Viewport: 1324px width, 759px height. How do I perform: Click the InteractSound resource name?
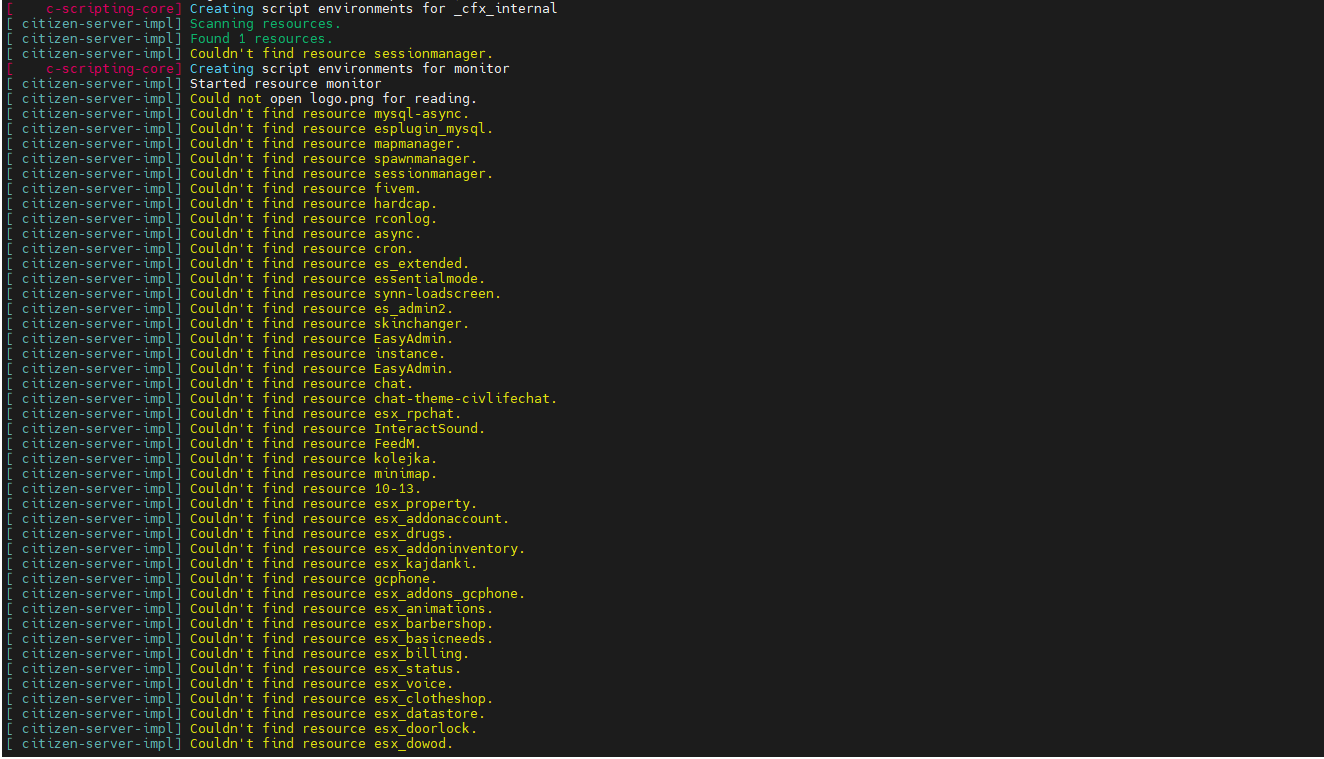429,429
